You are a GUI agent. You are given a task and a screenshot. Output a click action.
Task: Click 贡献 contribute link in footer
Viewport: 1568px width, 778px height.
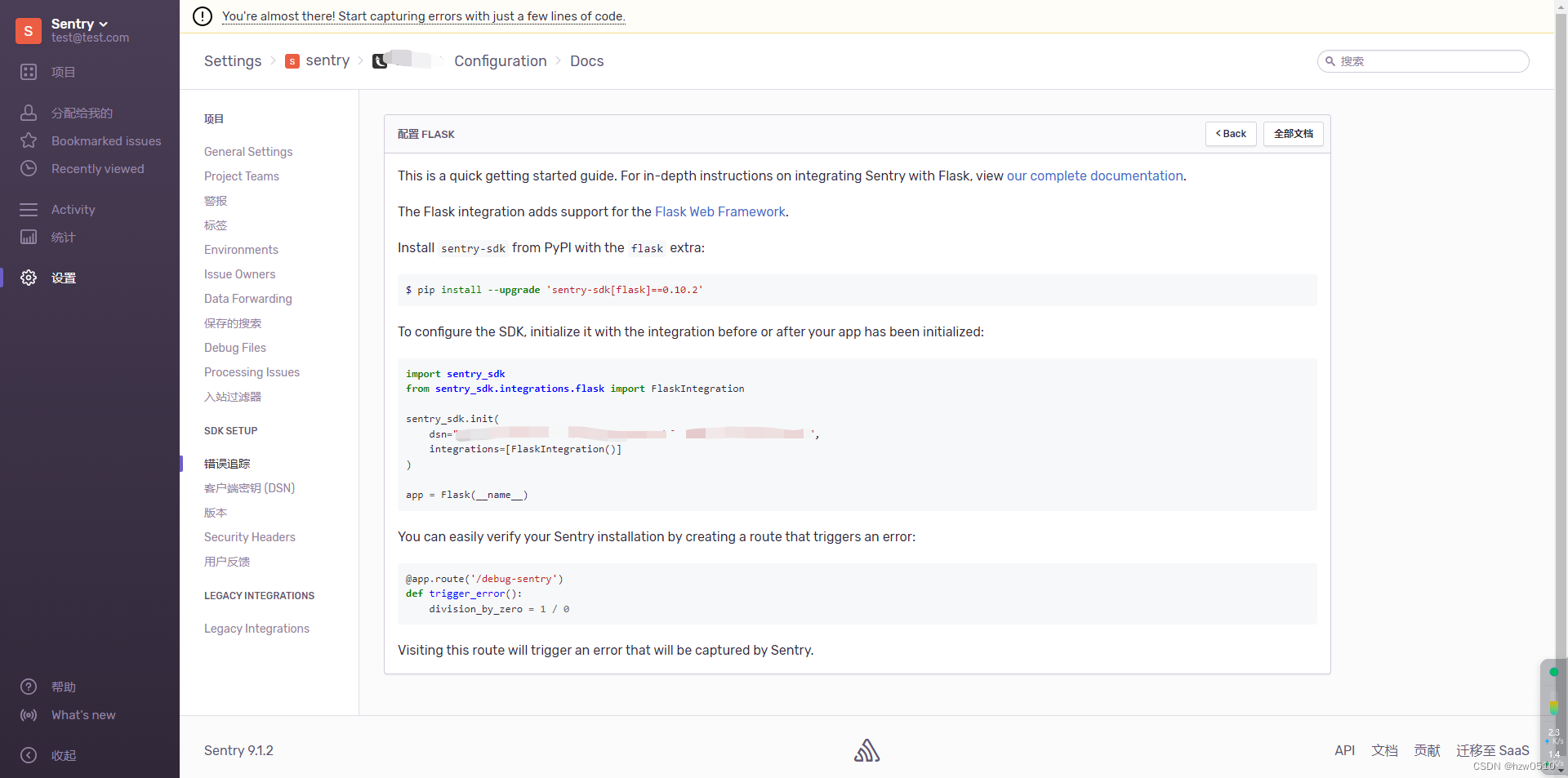(1427, 750)
